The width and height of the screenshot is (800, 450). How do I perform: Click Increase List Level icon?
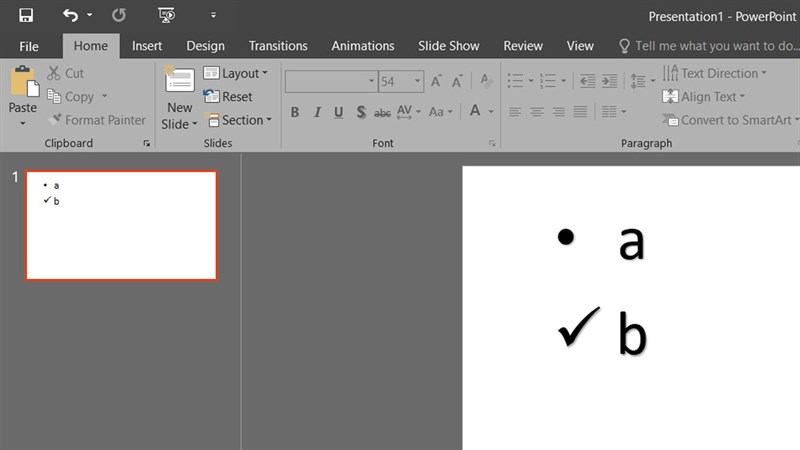coord(609,81)
